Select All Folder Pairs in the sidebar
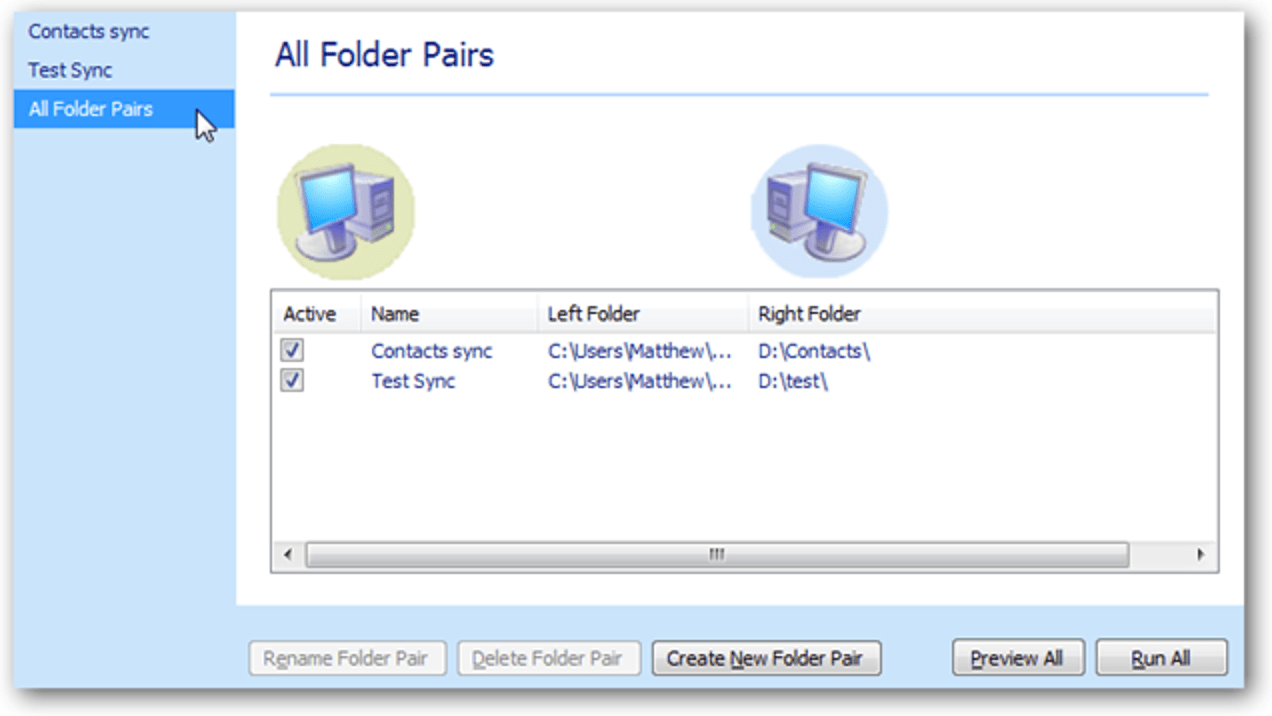This screenshot has width=1272, height=716. [x=124, y=109]
